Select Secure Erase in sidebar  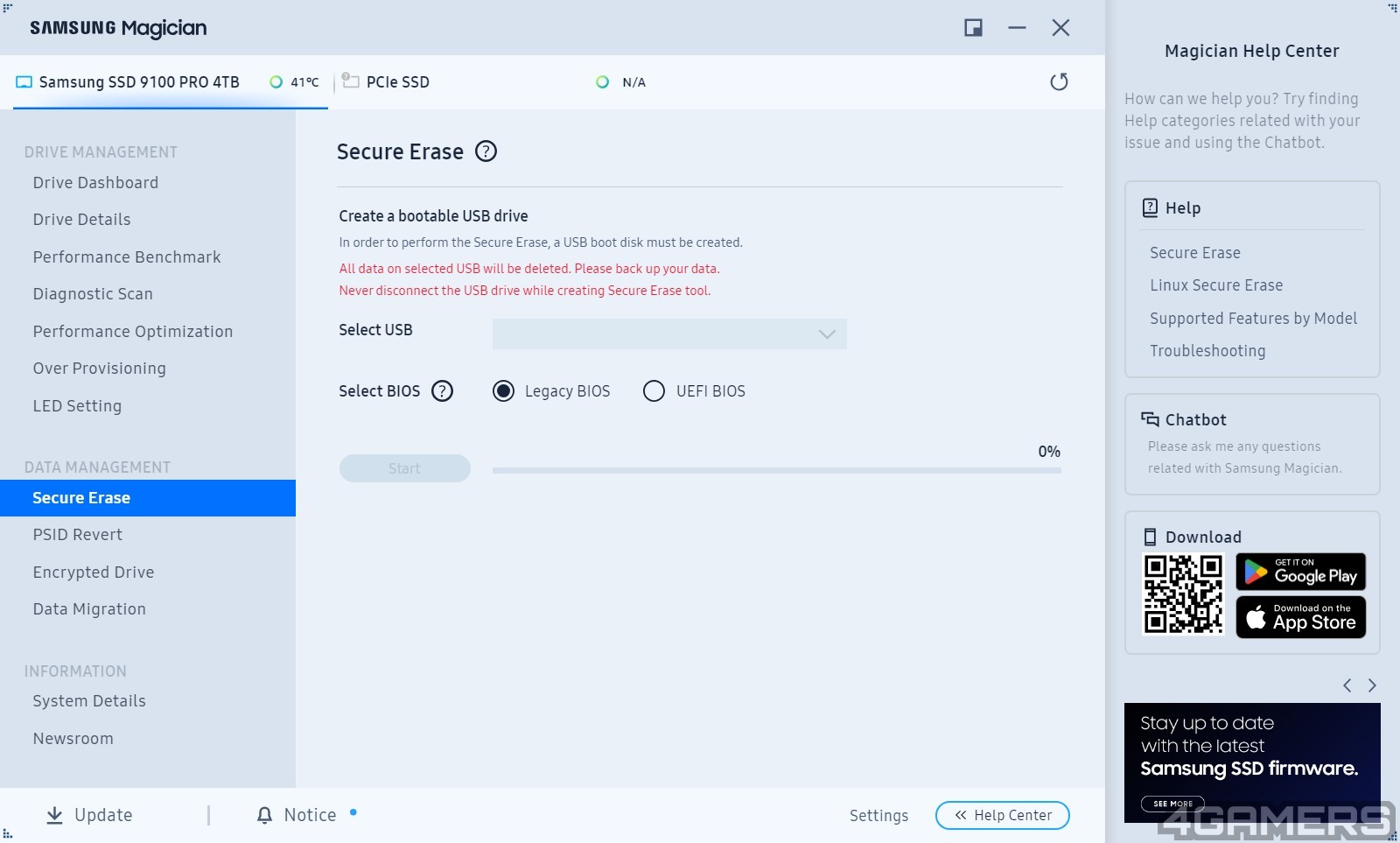point(148,498)
